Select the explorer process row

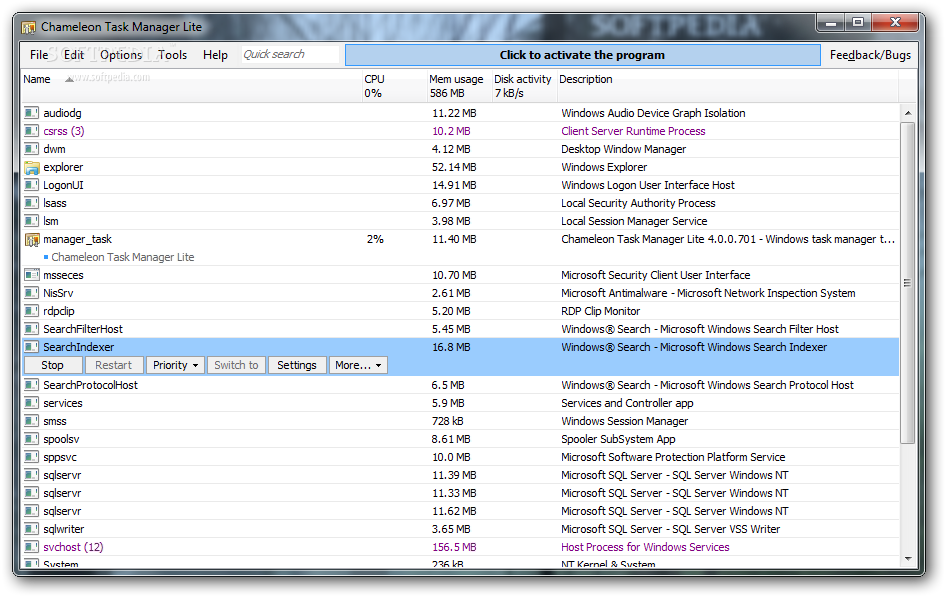click(x=460, y=167)
